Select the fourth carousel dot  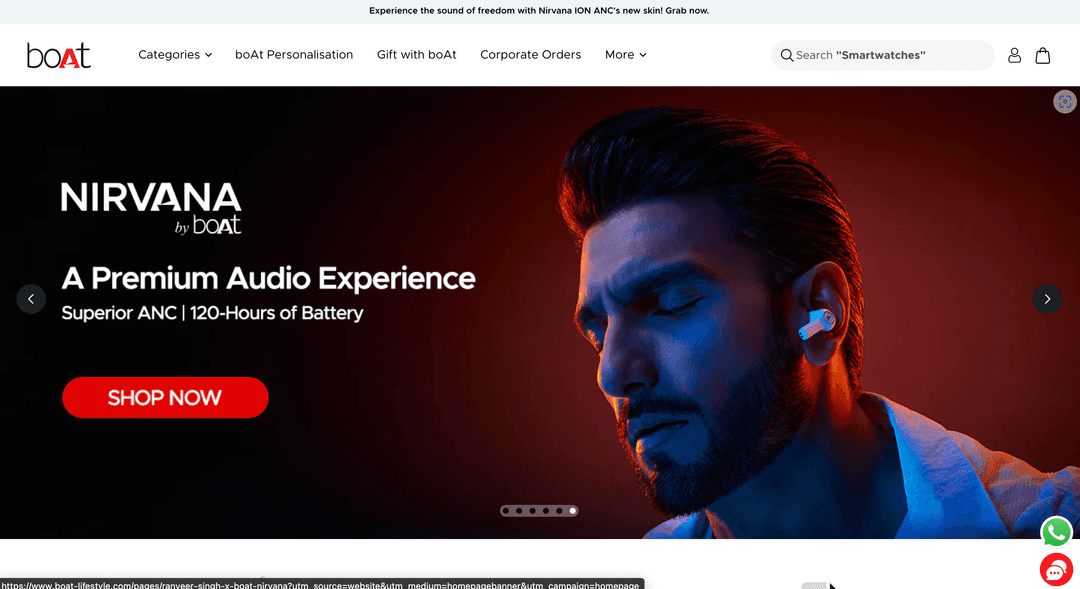[x=546, y=511]
